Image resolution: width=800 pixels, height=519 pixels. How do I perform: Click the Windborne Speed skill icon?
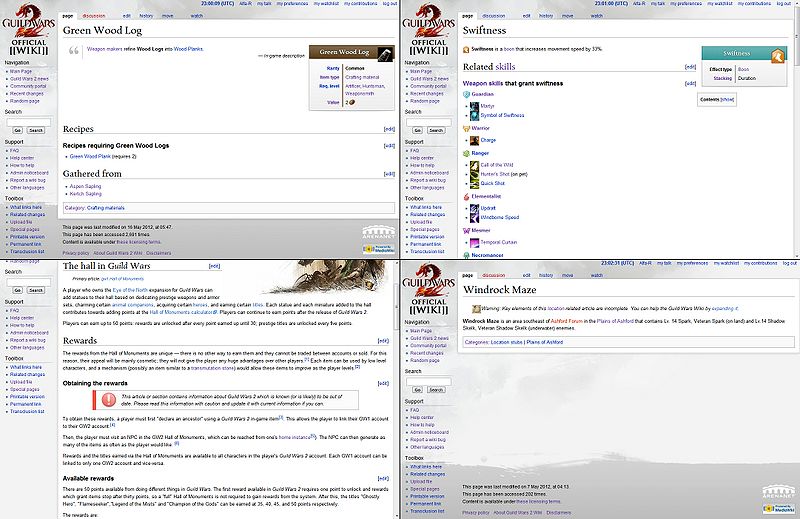(x=474, y=217)
